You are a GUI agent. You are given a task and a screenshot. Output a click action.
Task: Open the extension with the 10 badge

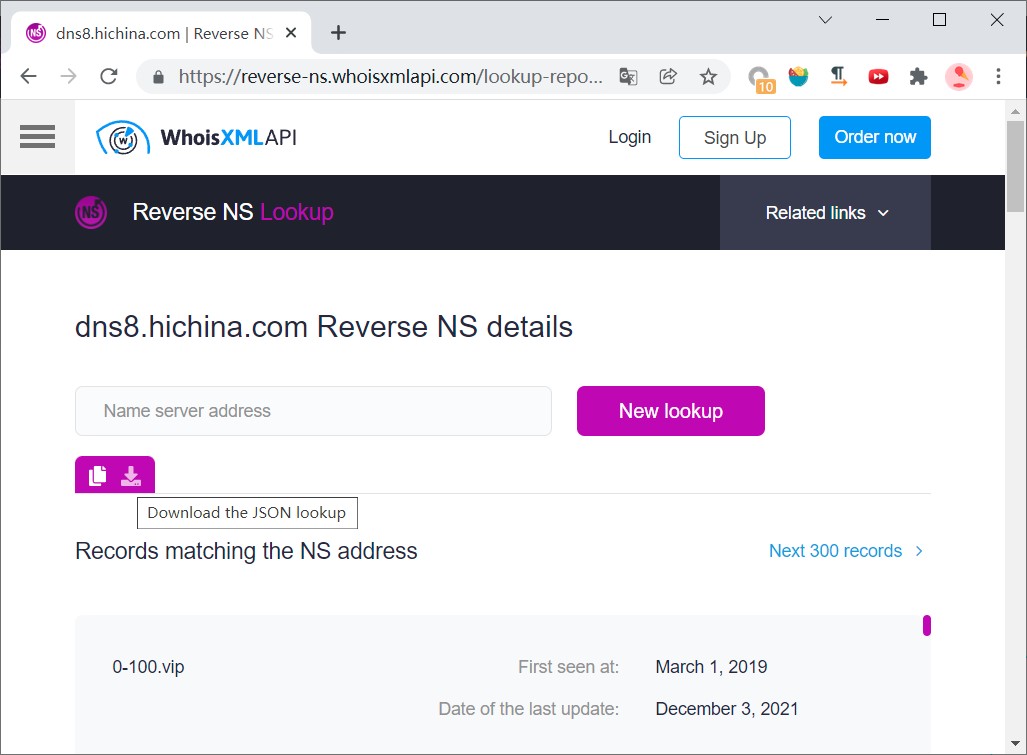point(761,79)
